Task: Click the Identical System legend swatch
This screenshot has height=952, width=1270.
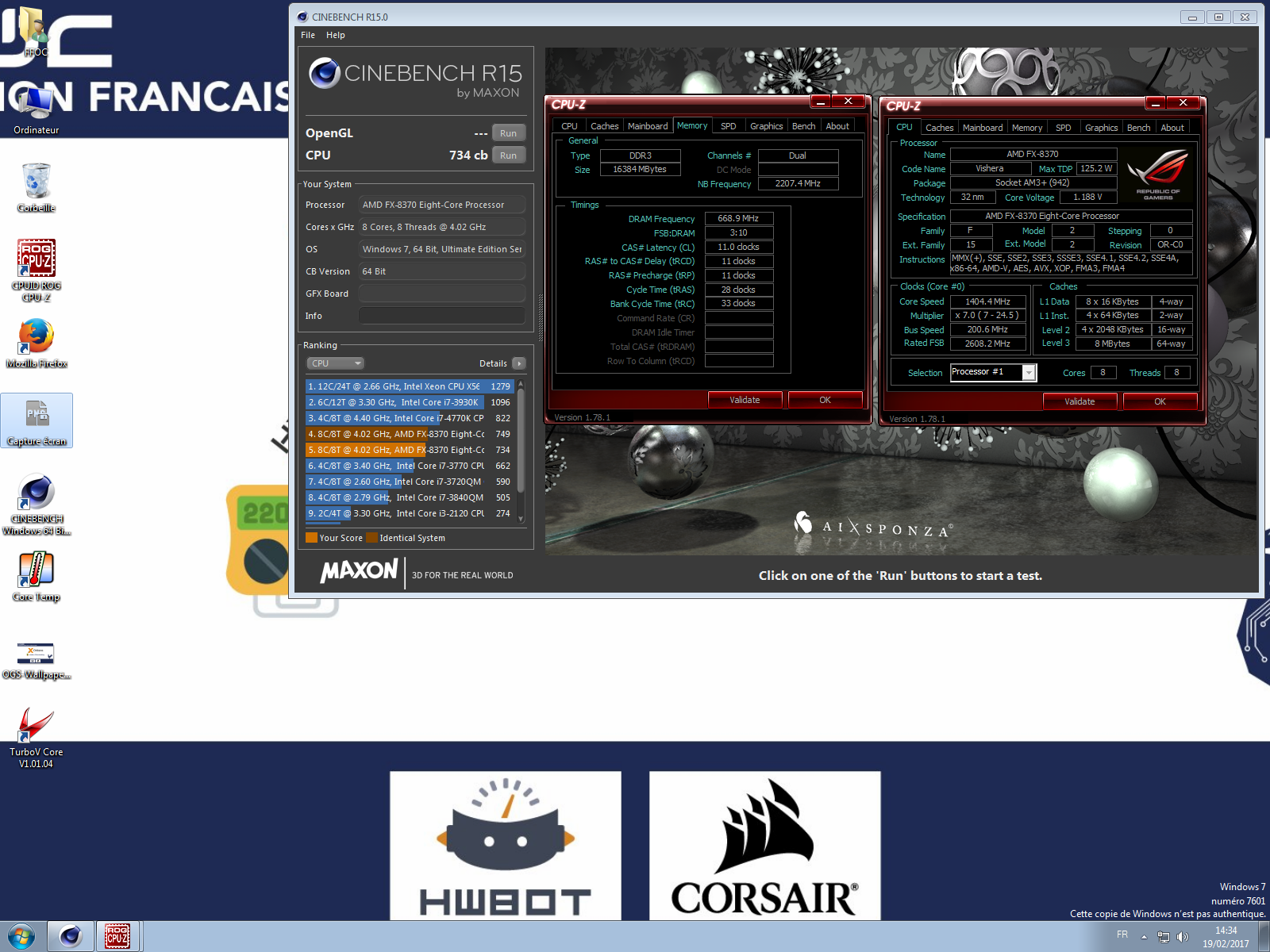Action: click(371, 538)
